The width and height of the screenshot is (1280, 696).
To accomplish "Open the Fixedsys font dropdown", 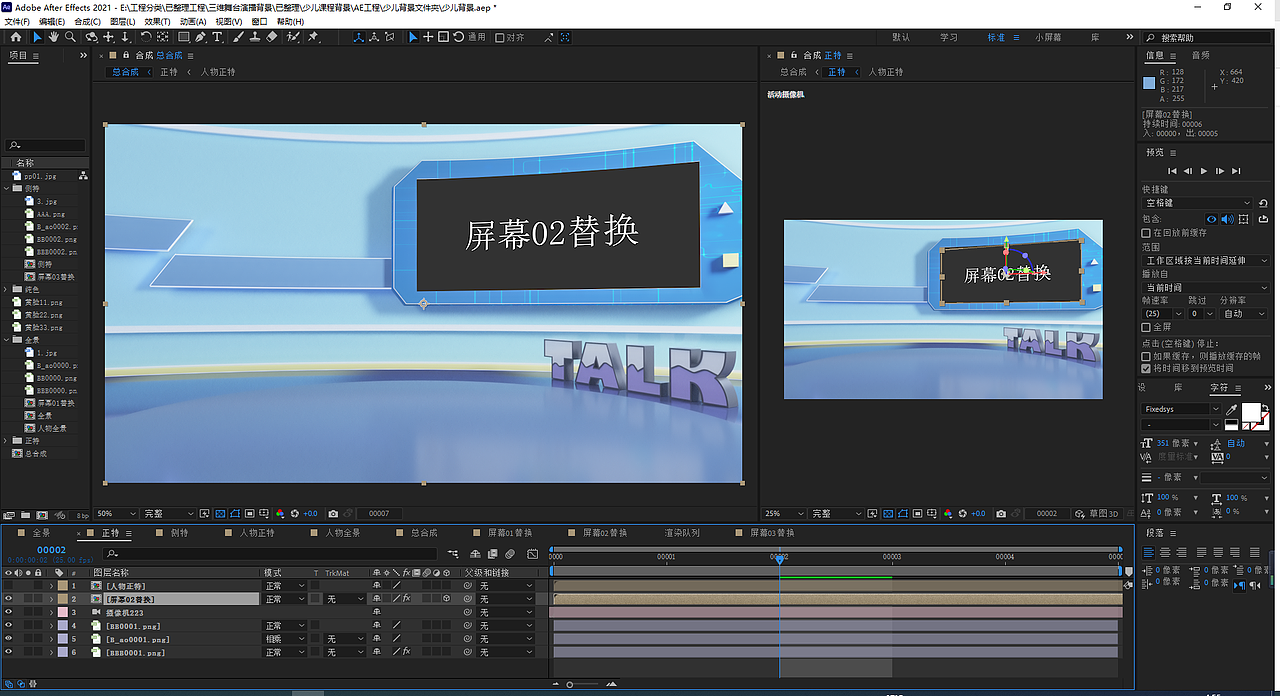I will tap(1181, 409).
